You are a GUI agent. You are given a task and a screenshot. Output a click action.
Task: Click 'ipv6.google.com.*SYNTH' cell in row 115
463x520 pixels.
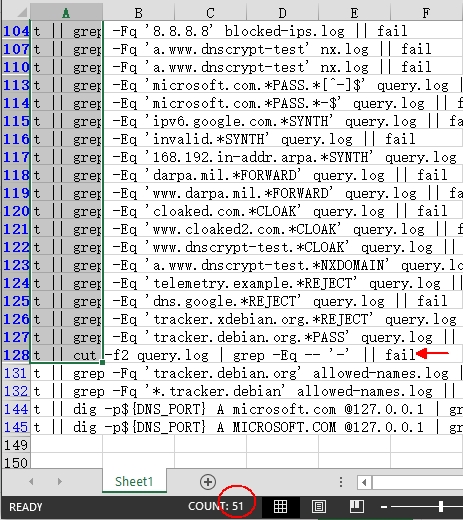point(239,121)
